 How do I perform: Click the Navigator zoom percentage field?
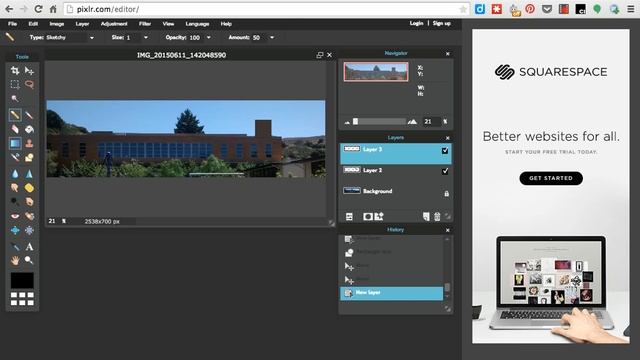(x=431, y=121)
